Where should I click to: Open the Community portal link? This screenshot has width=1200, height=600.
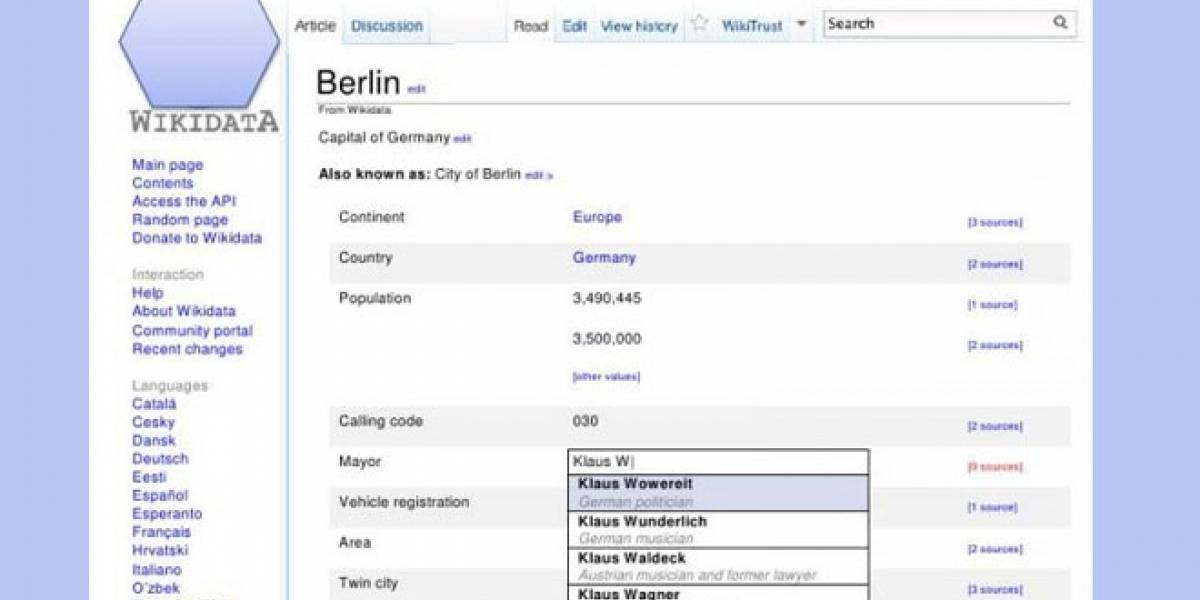click(x=192, y=331)
